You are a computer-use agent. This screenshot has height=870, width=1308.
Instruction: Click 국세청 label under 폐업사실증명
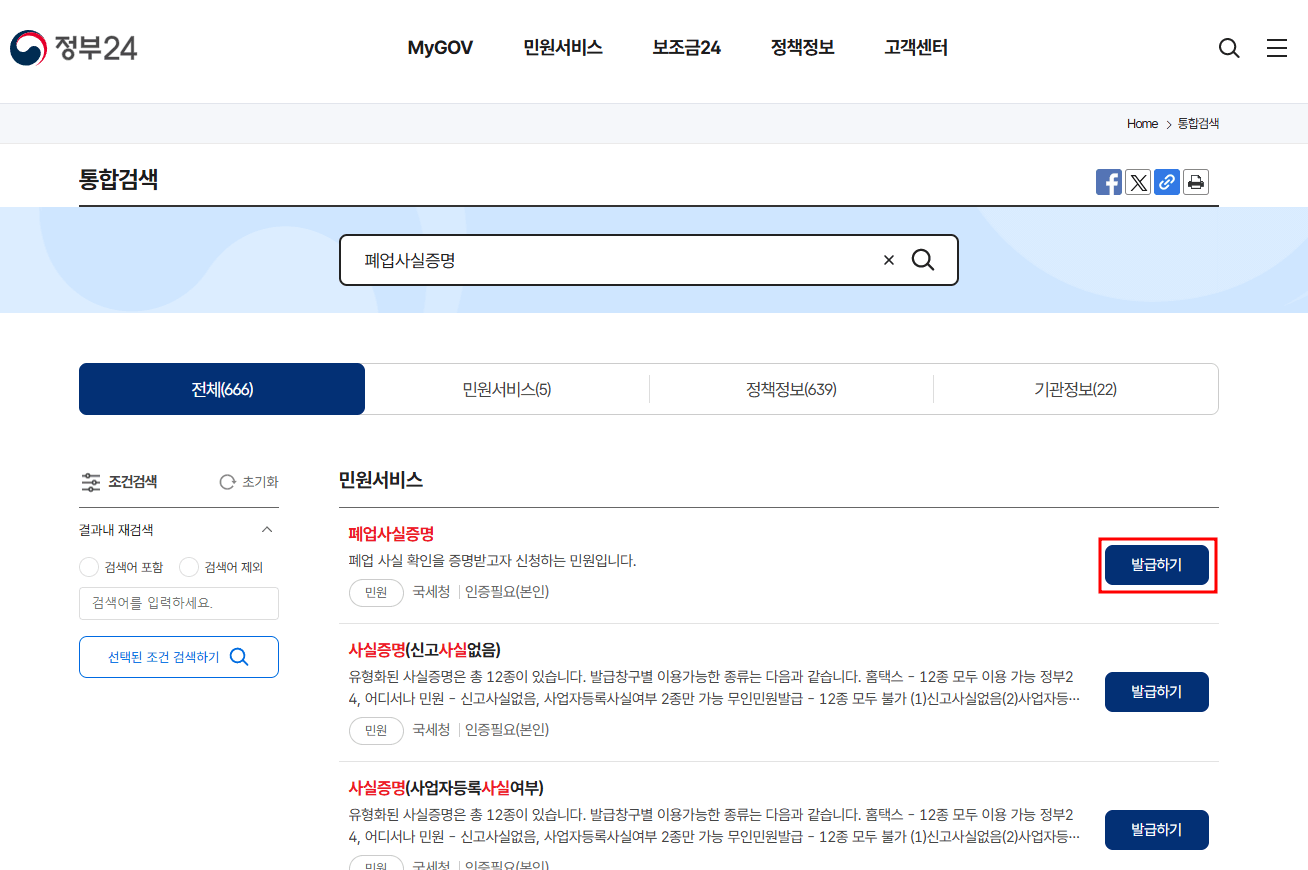(431, 592)
